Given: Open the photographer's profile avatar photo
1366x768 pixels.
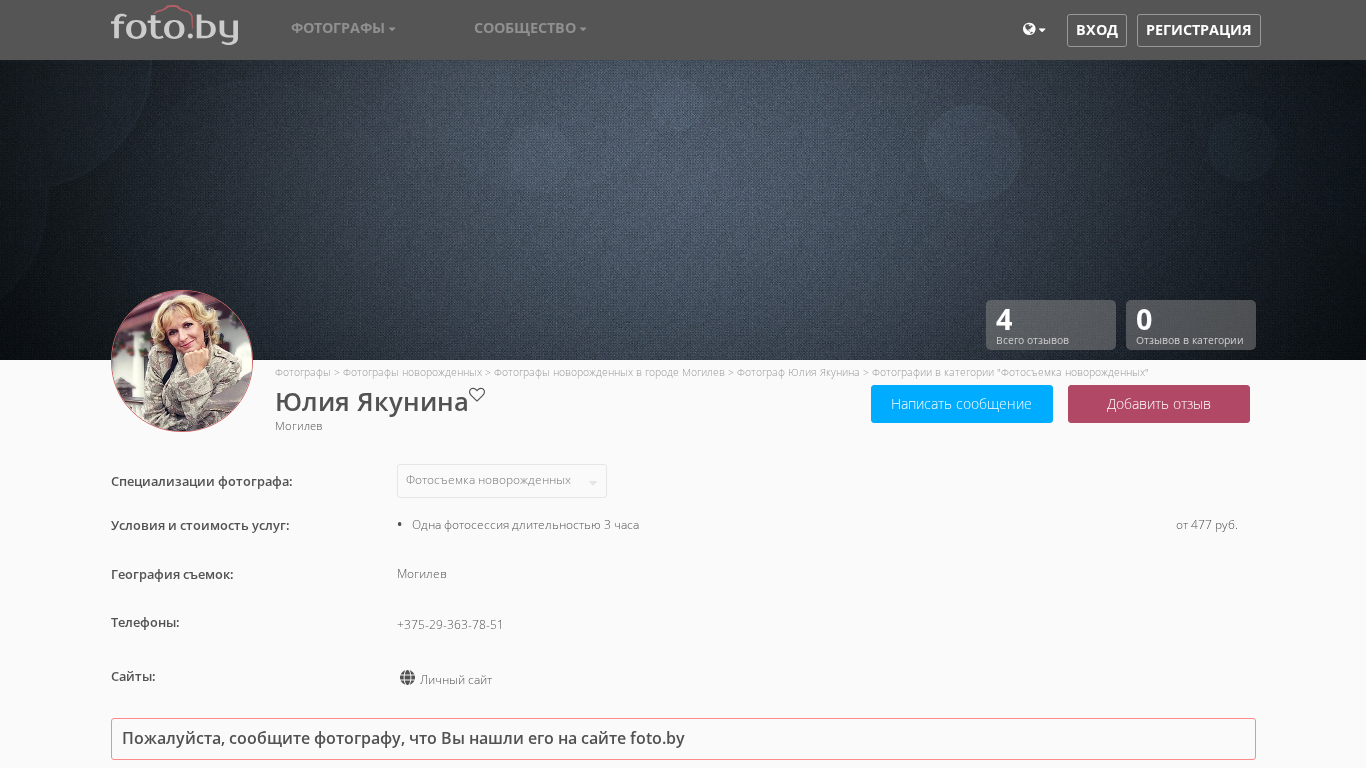Looking at the screenshot, I should 182,361.
